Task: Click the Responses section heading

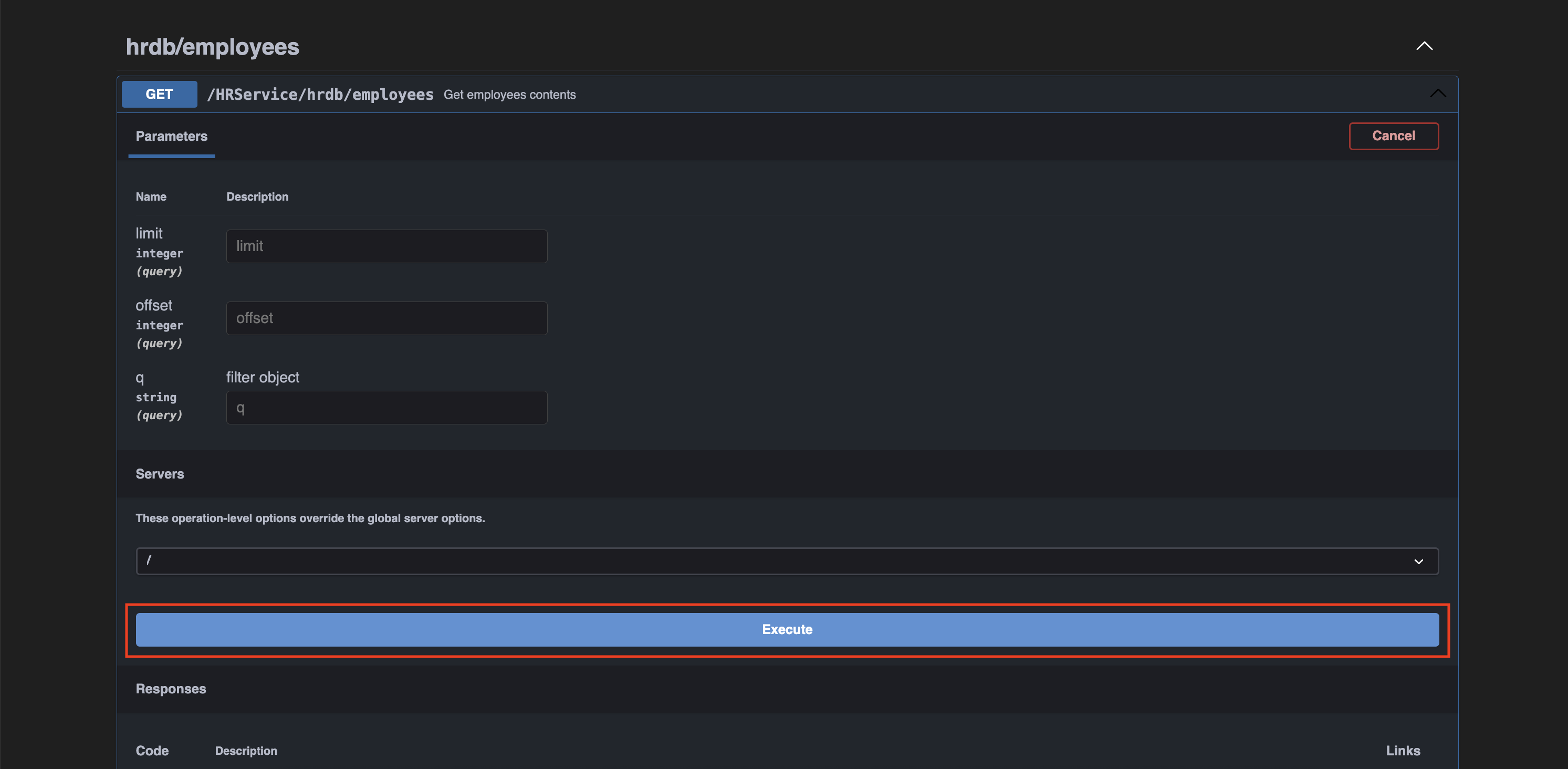Action: point(171,689)
